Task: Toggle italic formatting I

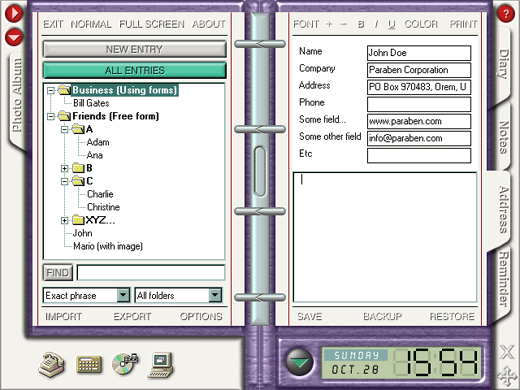Action: pos(376,24)
